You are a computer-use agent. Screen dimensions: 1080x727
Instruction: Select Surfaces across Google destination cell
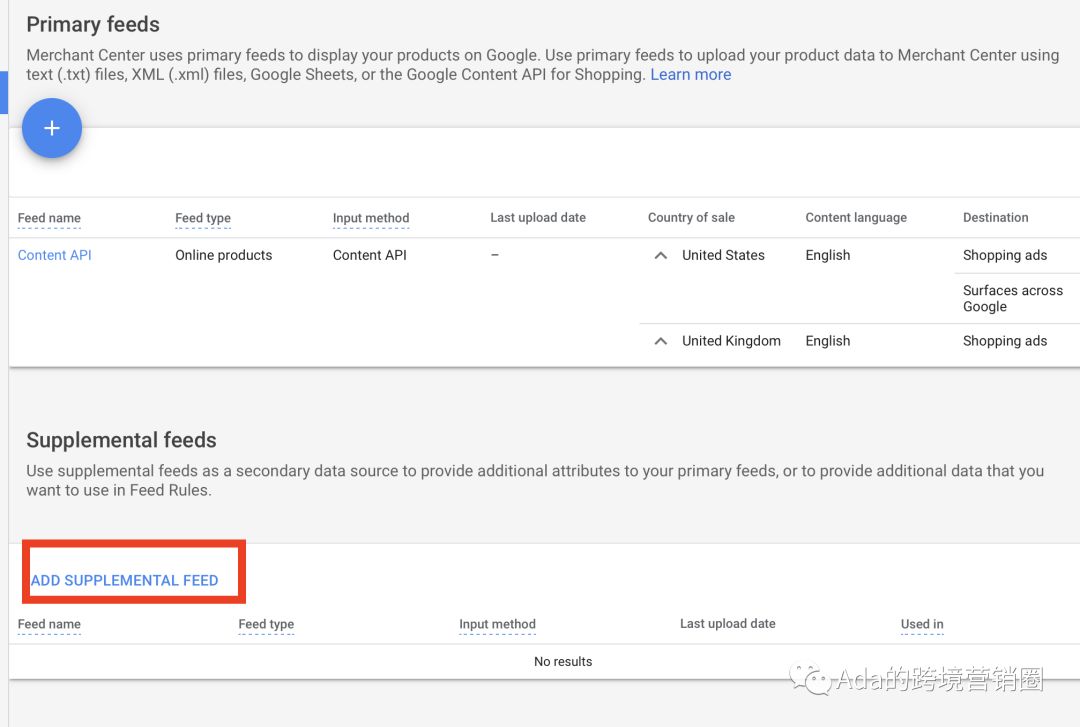[x=1012, y=298]
